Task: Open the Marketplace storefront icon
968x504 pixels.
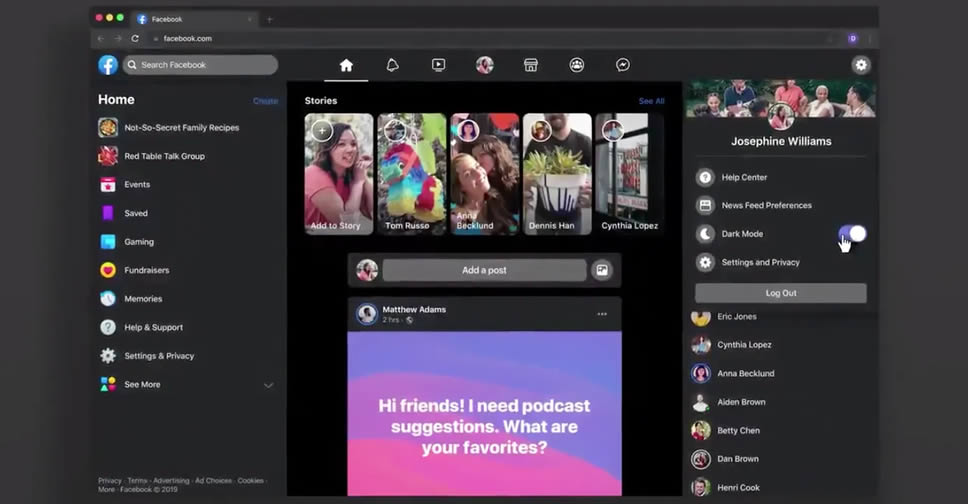Action: coord(531,65)
